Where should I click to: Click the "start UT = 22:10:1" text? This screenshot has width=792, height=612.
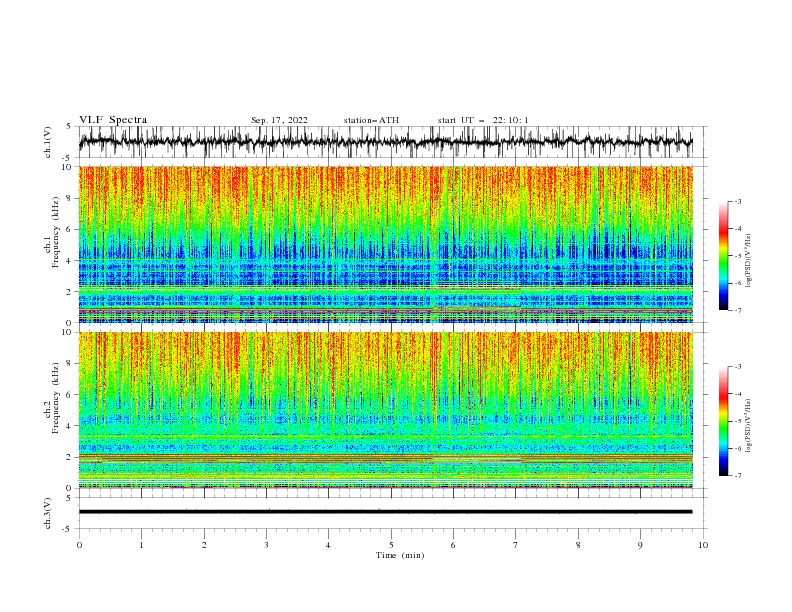(x=483, y=120)
